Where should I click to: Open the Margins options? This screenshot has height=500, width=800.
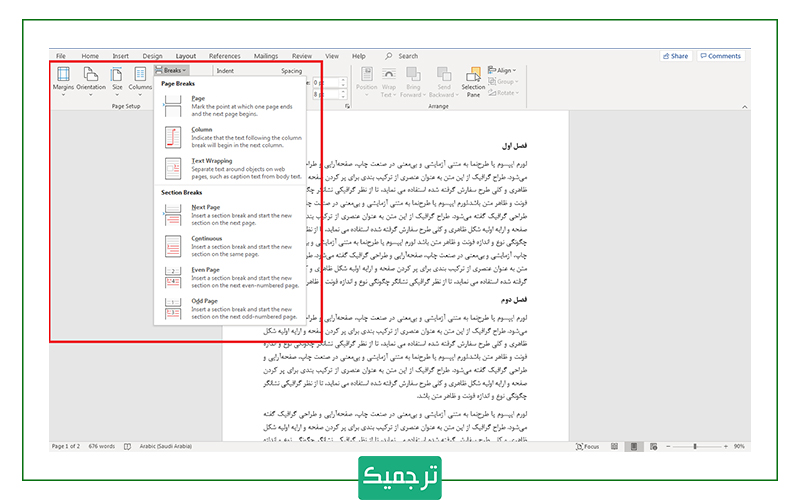click(63, 81)
